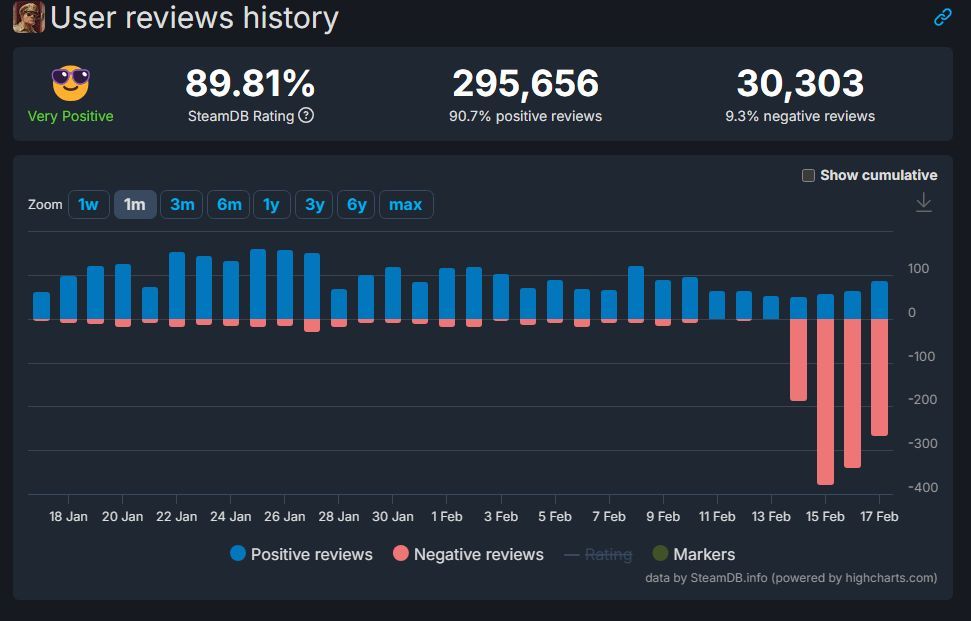Choose the 6m zoom range
The height and width of the screenshot is (621, 971).
coord(229,204)
